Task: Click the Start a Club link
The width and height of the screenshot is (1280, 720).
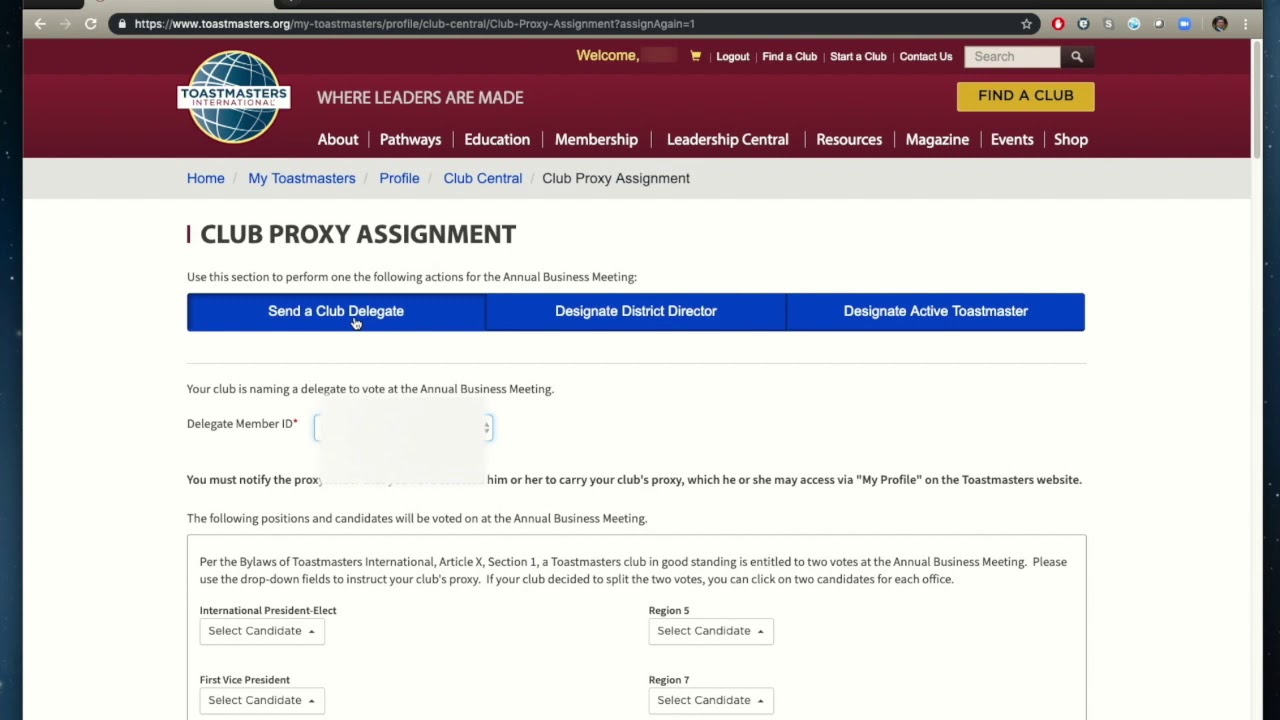Action: click(858, 57)
